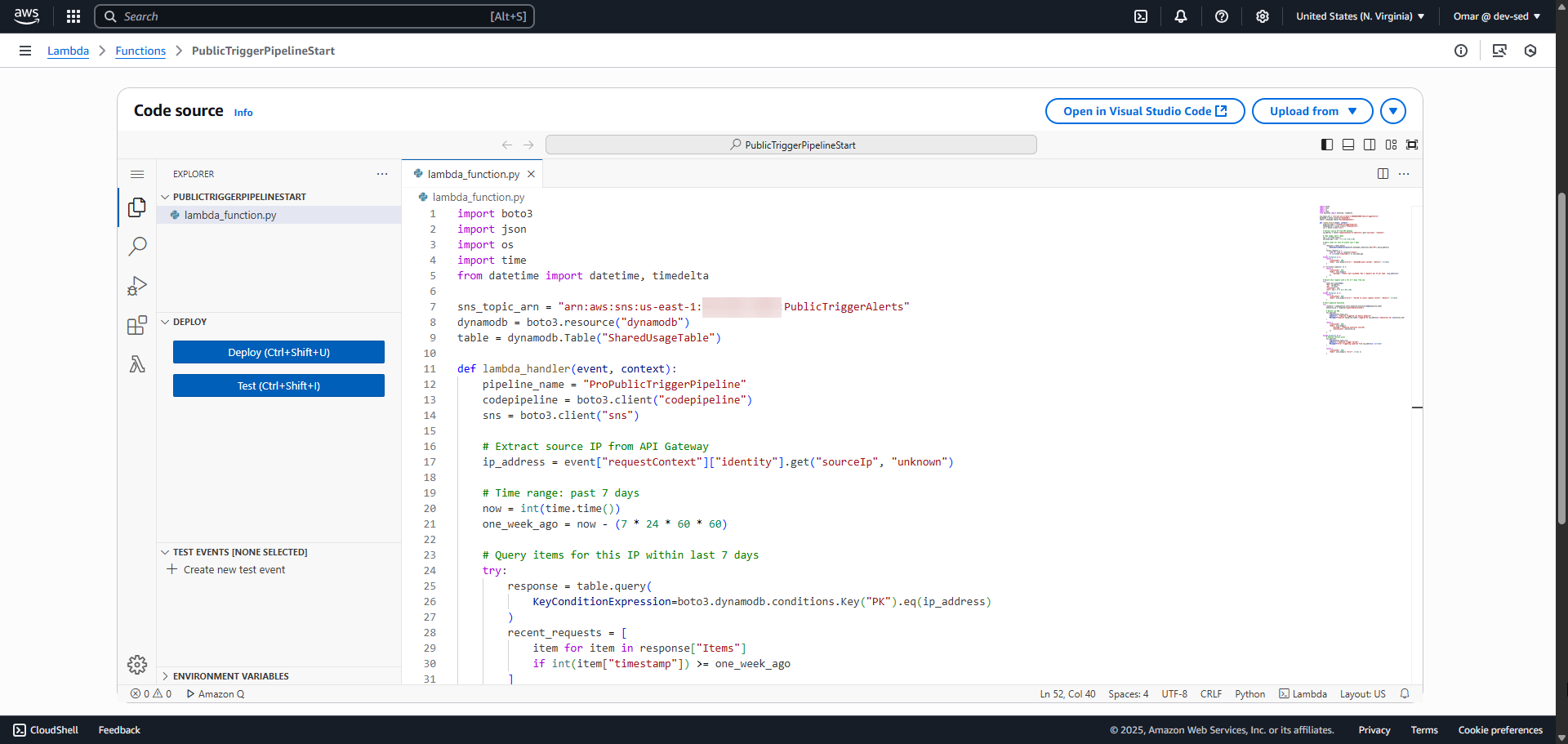The width and height of the screenshot is (1568, 744).
Task: Open errors and warnings count in status bar
Action: pyautogui.click(x=151, y=694)
